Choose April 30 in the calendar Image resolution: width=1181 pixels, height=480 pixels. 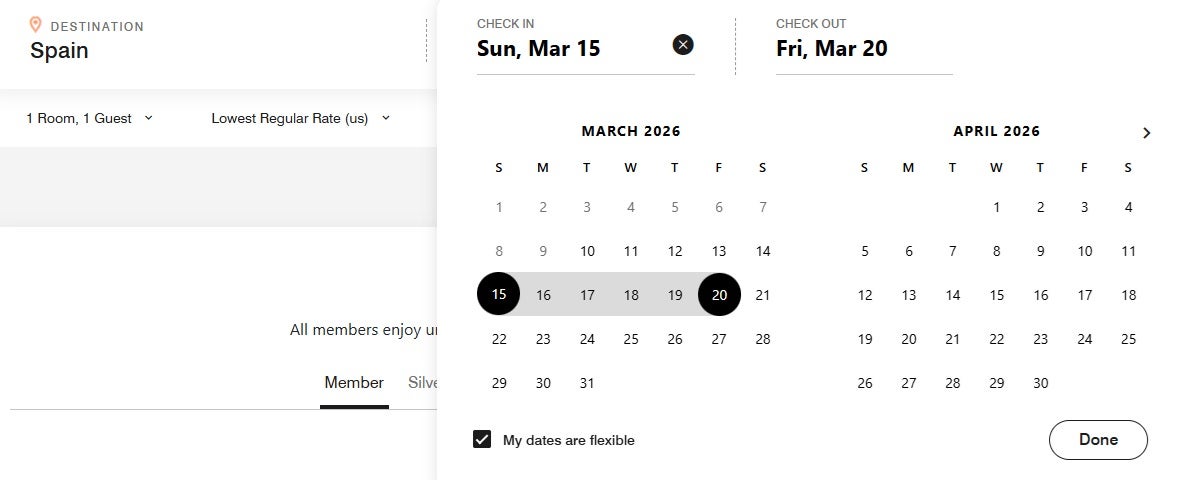[x=1040, y=383]
